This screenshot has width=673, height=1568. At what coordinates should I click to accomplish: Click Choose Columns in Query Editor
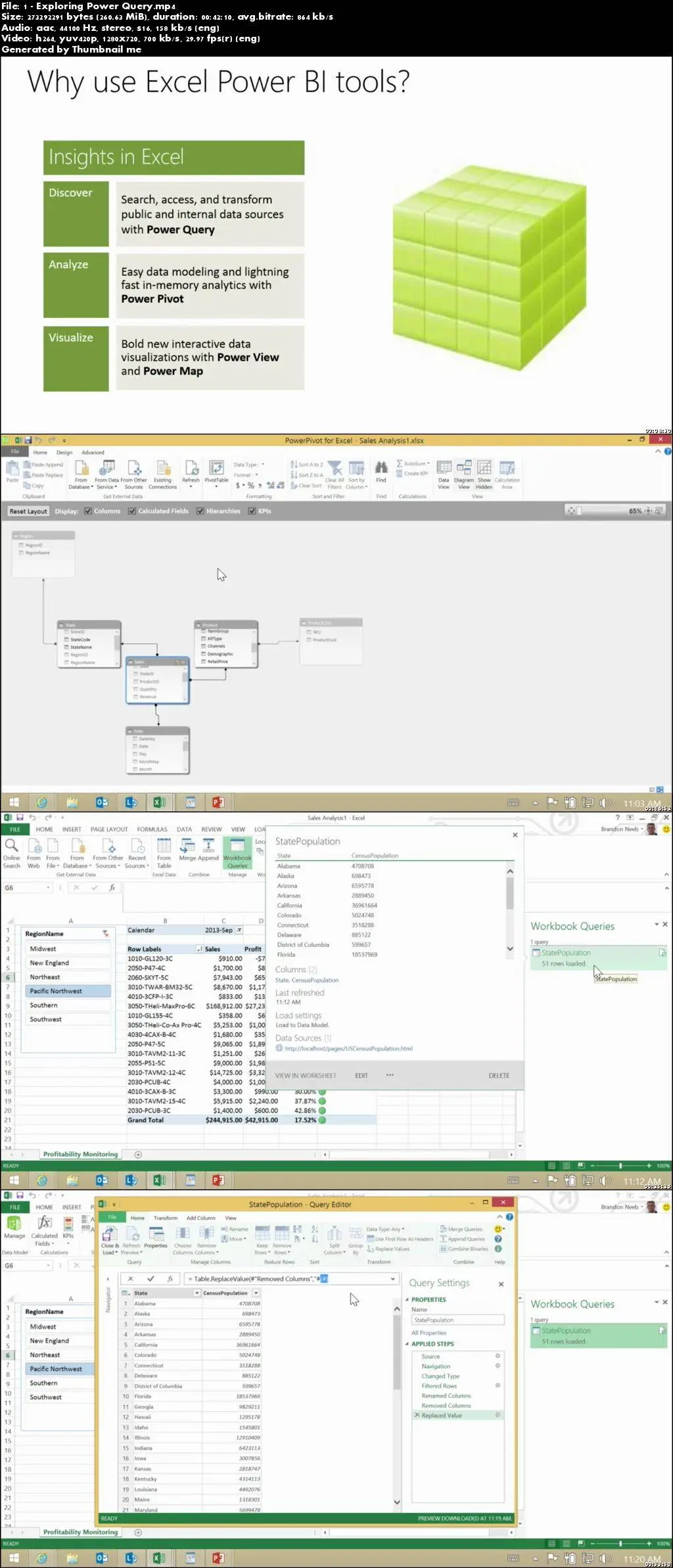(x=183, y=1240)
